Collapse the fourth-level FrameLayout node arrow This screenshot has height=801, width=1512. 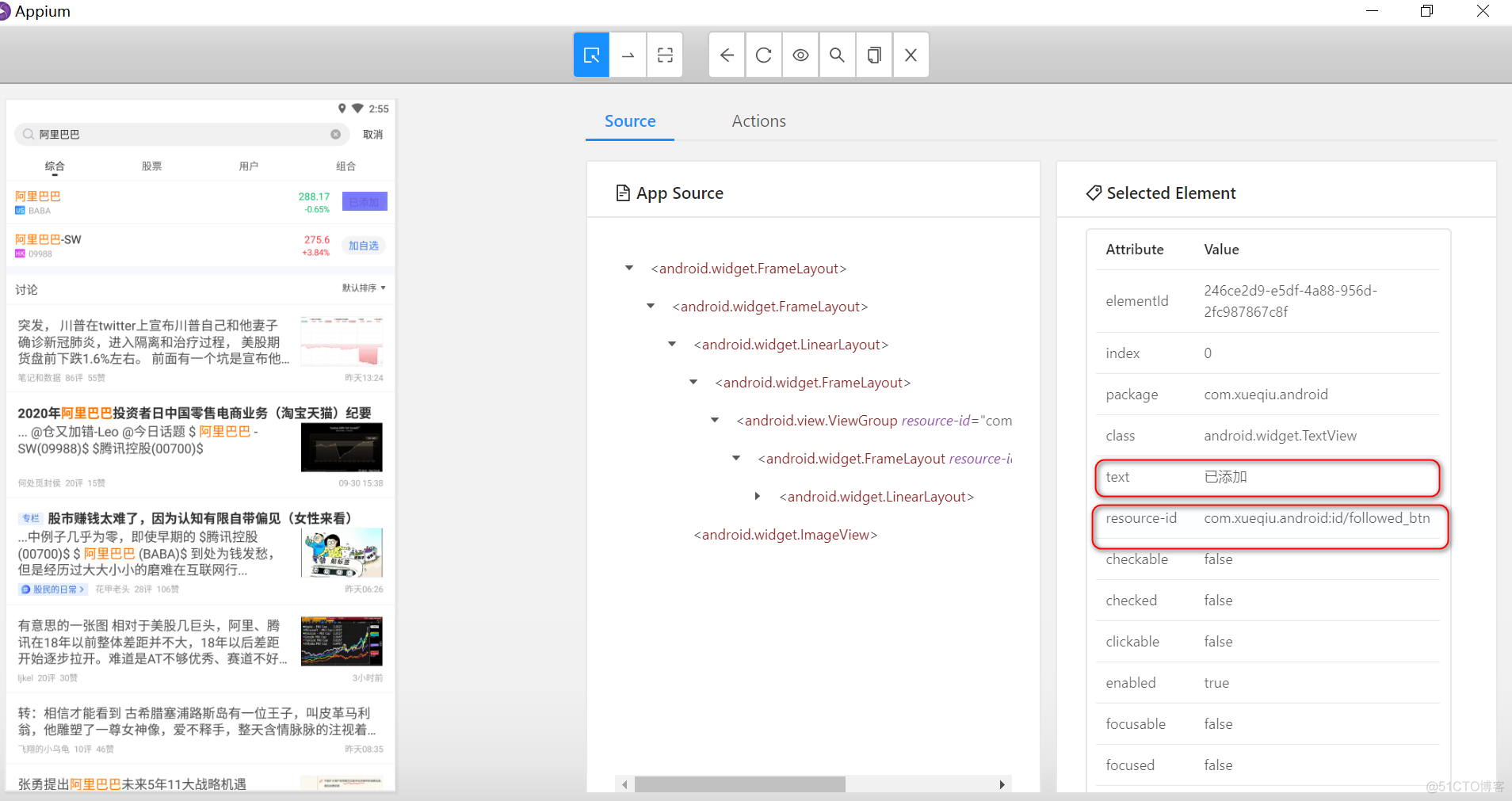pos(693,383)
